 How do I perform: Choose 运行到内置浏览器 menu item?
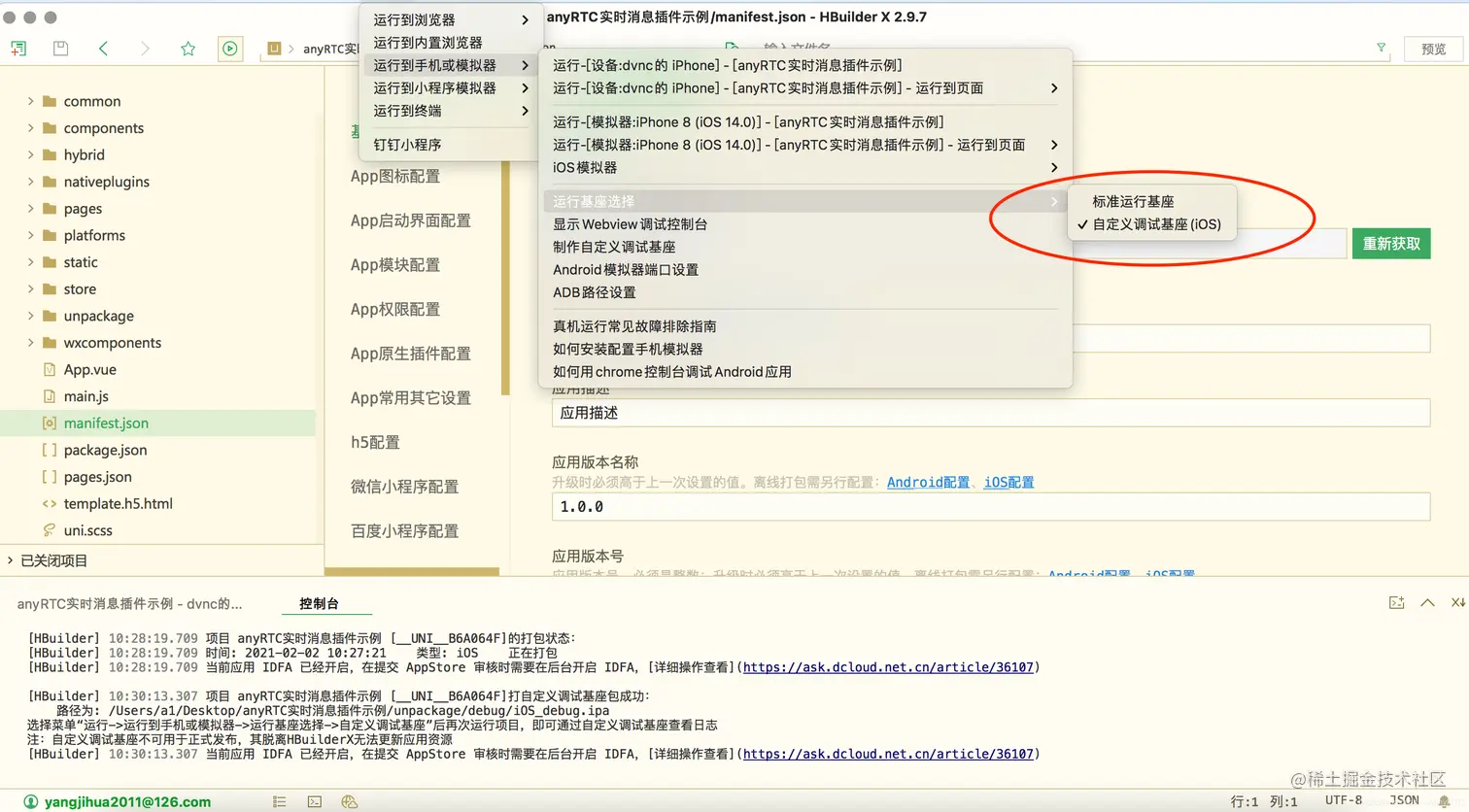click(449, 43)
